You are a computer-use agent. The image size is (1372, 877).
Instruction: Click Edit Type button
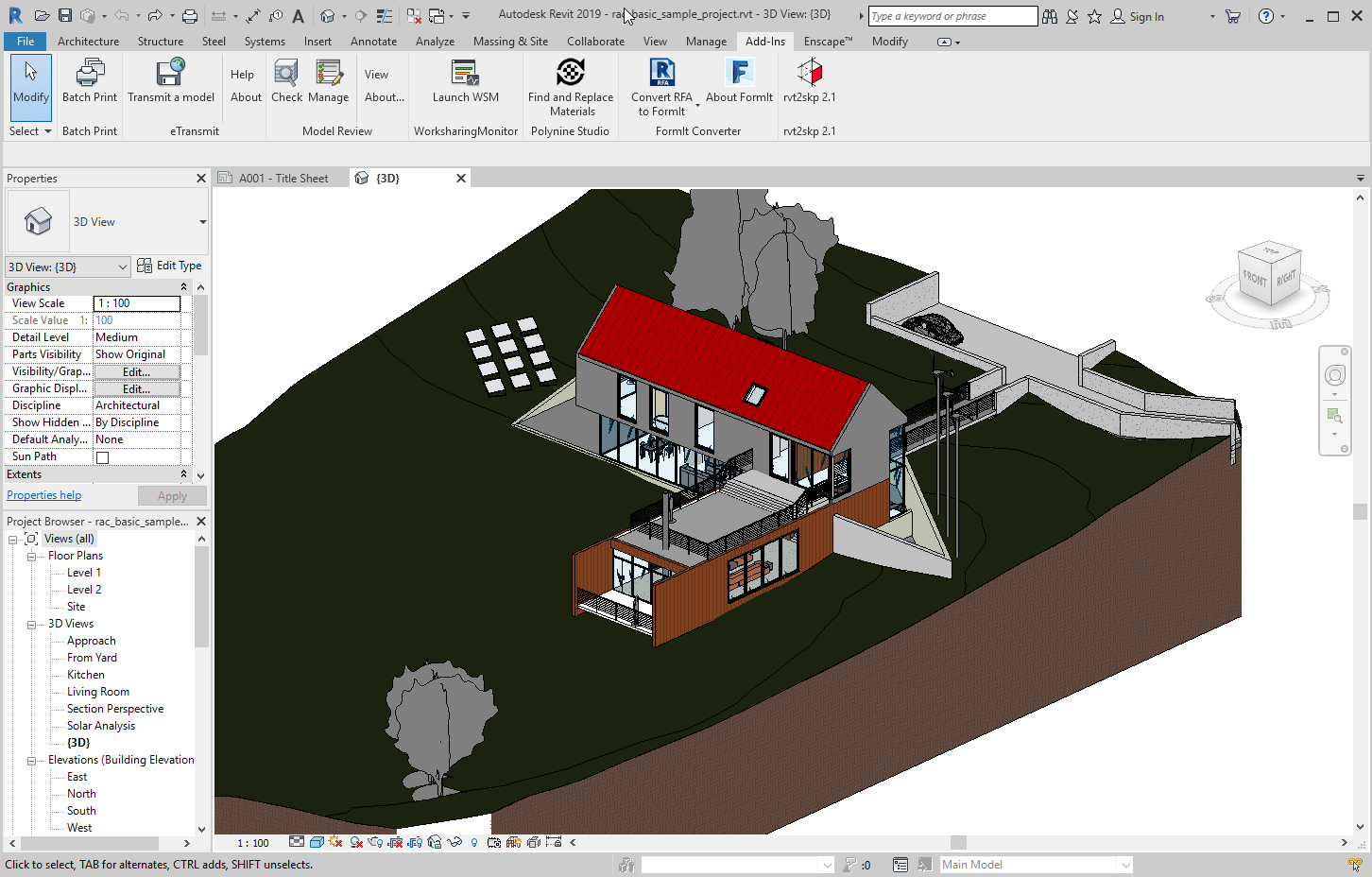click(170, 267)
